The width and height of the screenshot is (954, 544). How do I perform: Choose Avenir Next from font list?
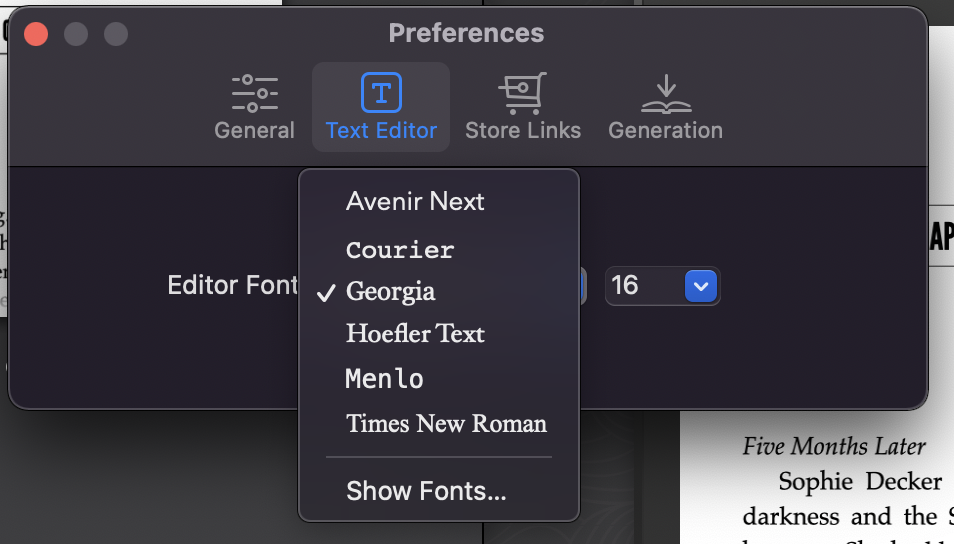tap(415, 202)
